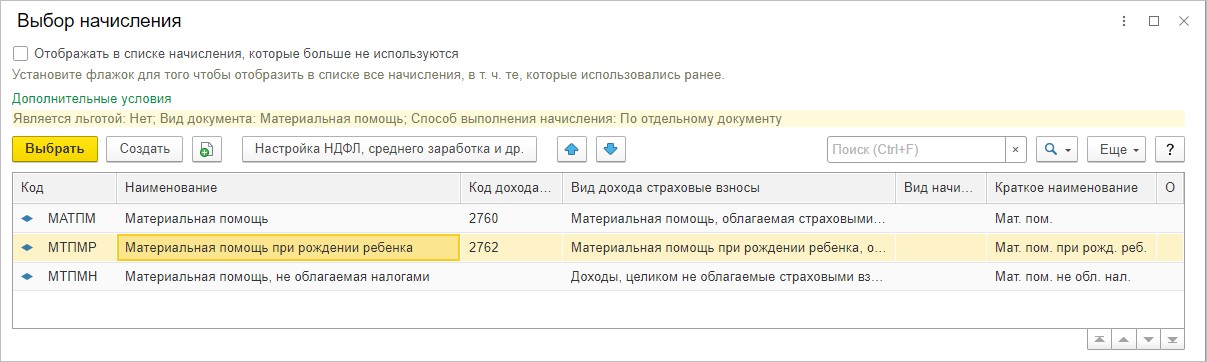Open help with the question mark button
The width and height of the screenshot is (1207, 362).
click(1169, 149)
